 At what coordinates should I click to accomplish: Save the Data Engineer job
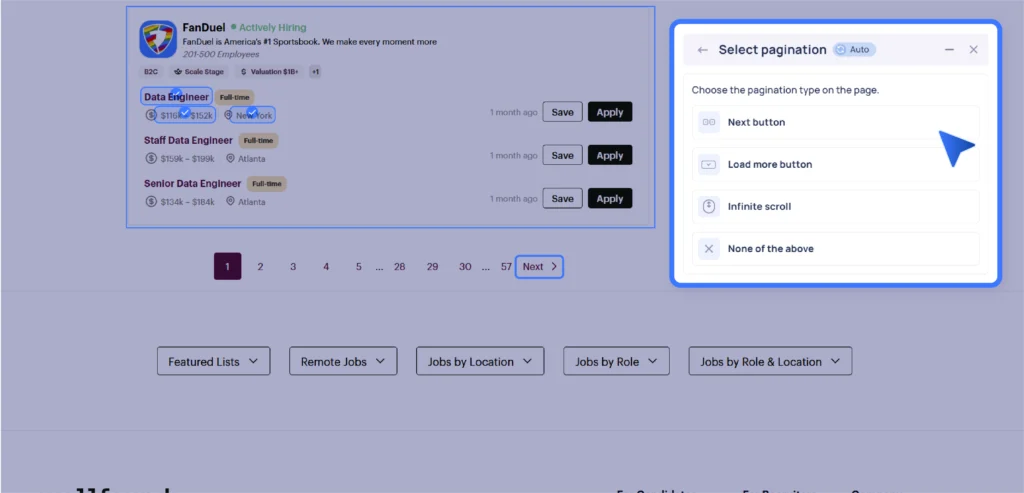(x=562, y=112)
